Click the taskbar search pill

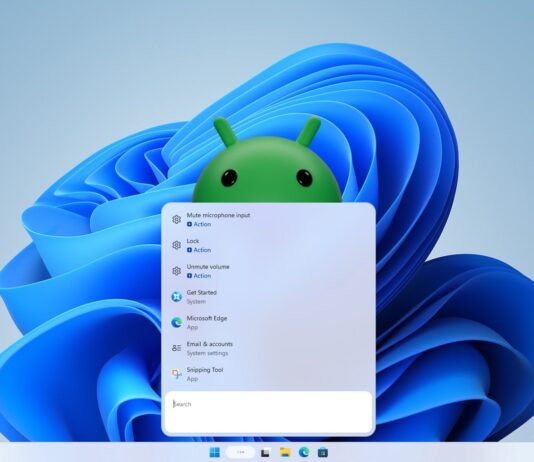[x=240, y=452]
